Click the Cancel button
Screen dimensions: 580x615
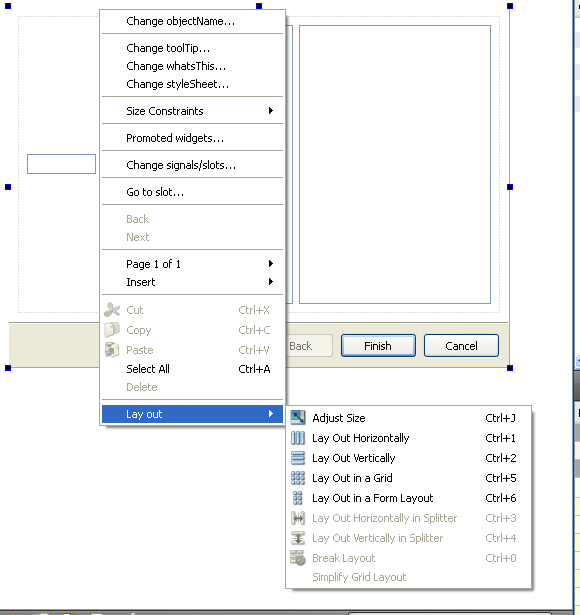tap(461, 346)
